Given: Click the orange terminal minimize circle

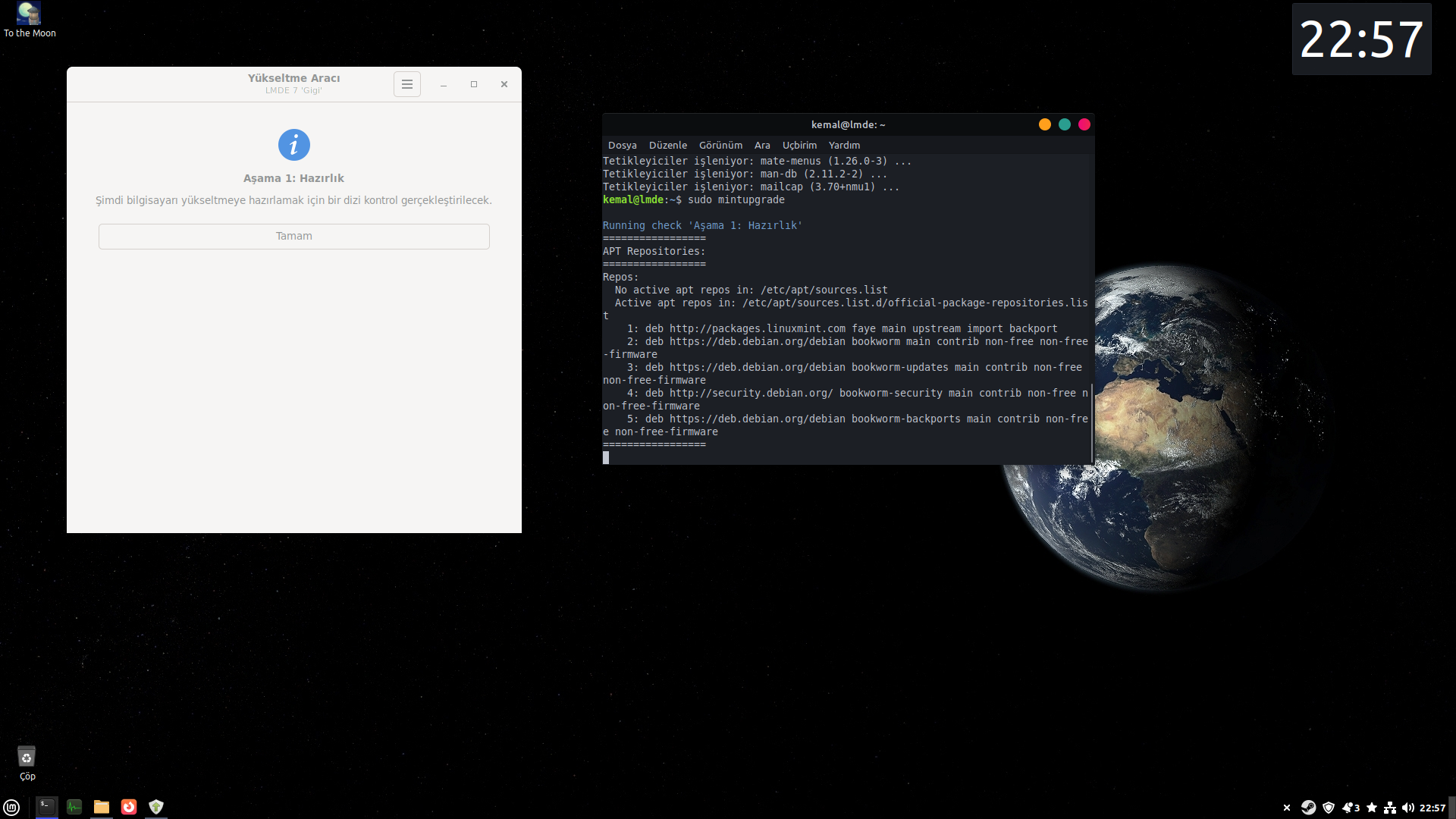Looking at the screenshot, I should (x=1044, y=124).
